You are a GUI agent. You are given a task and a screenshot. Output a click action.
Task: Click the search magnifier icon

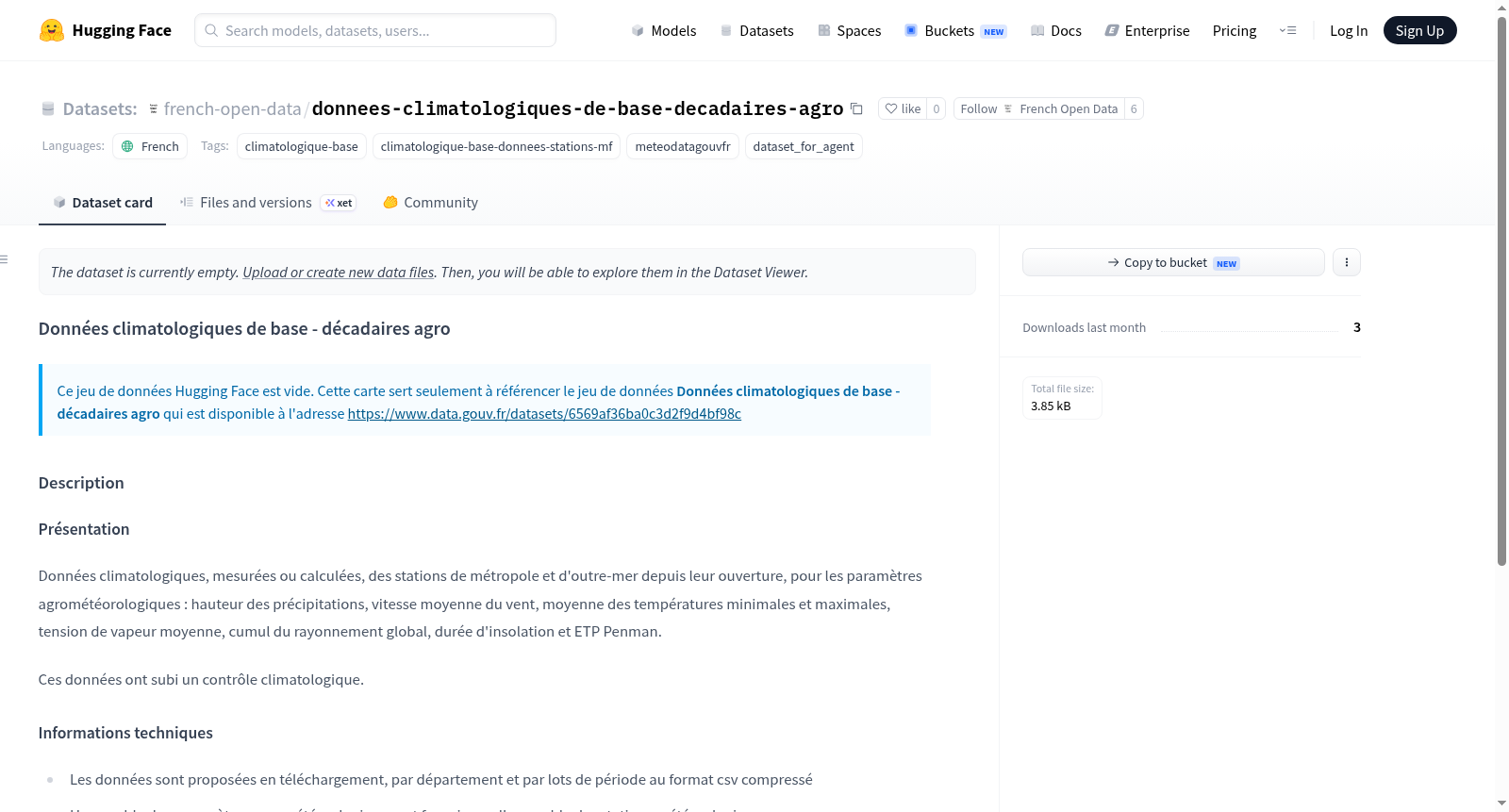tap(211, 30)
